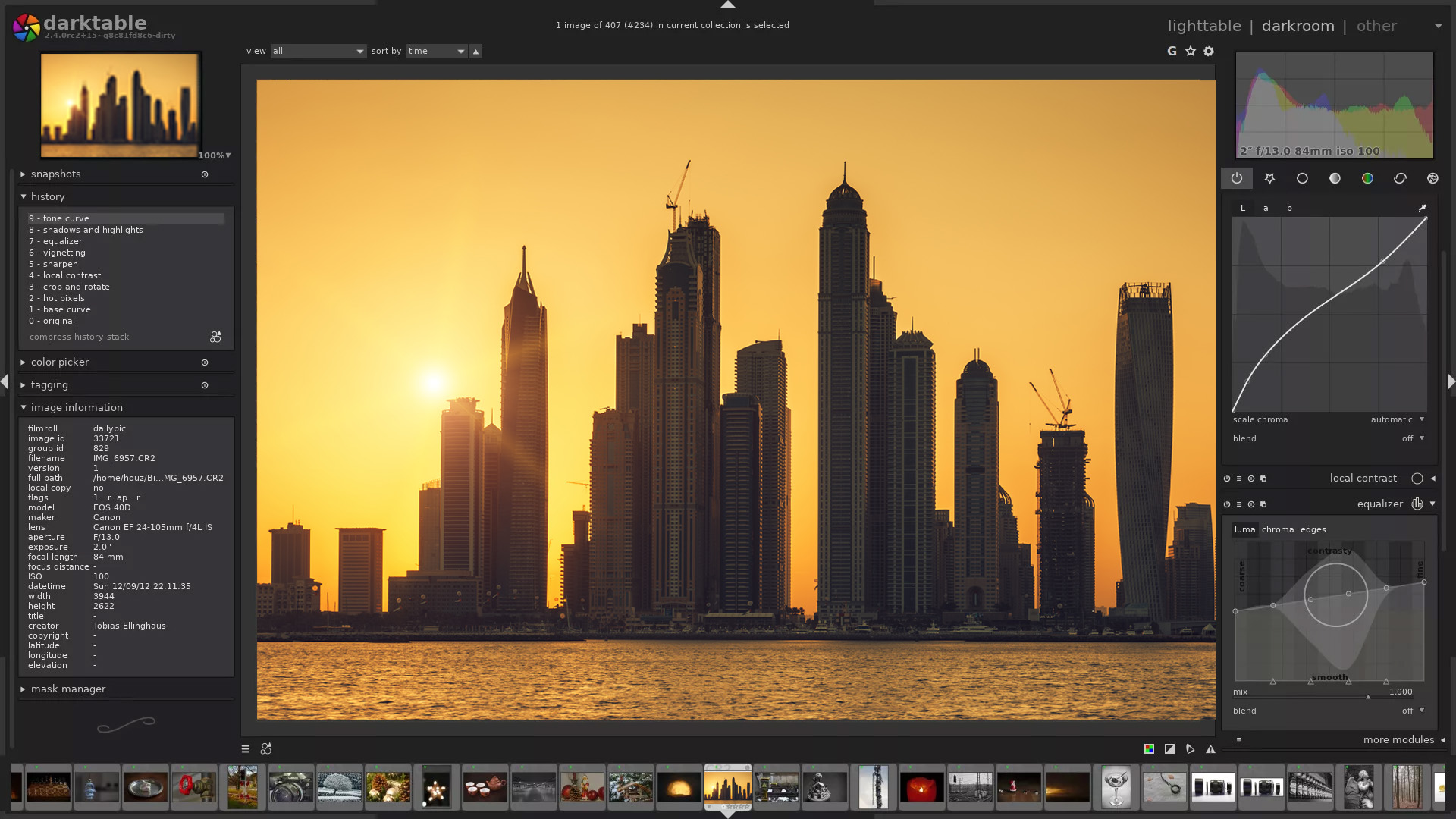This screenshot has height=819, width=1456.
Task: Click compress history stack
Action: (80, 337)
